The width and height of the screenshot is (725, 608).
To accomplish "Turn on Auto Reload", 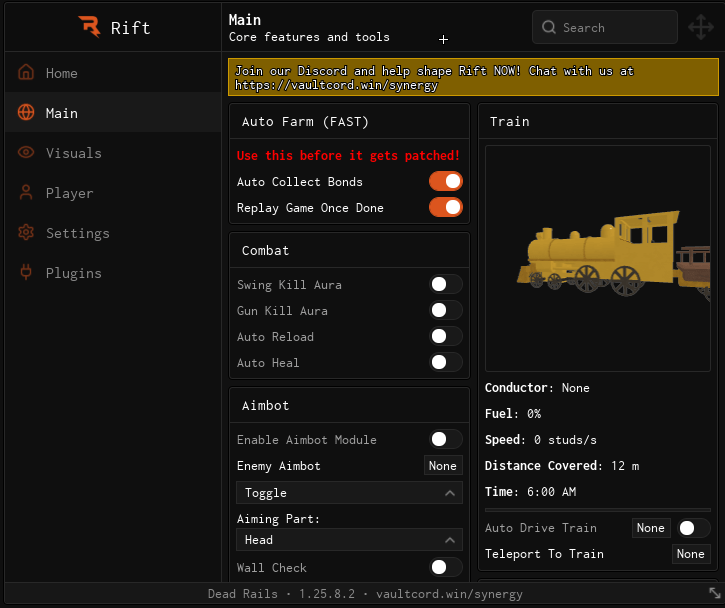I will point(446,336).
